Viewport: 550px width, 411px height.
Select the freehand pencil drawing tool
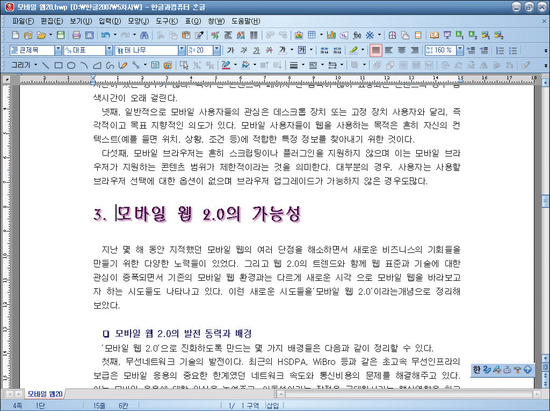[123, 65]
